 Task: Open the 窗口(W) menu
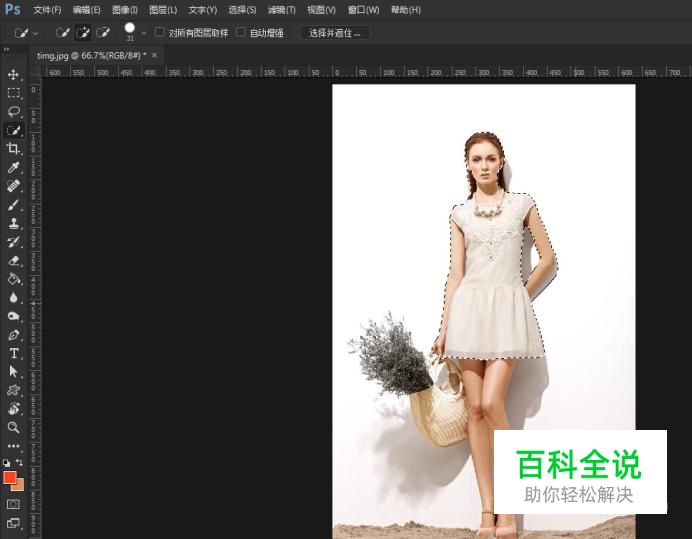click(364, 10)
